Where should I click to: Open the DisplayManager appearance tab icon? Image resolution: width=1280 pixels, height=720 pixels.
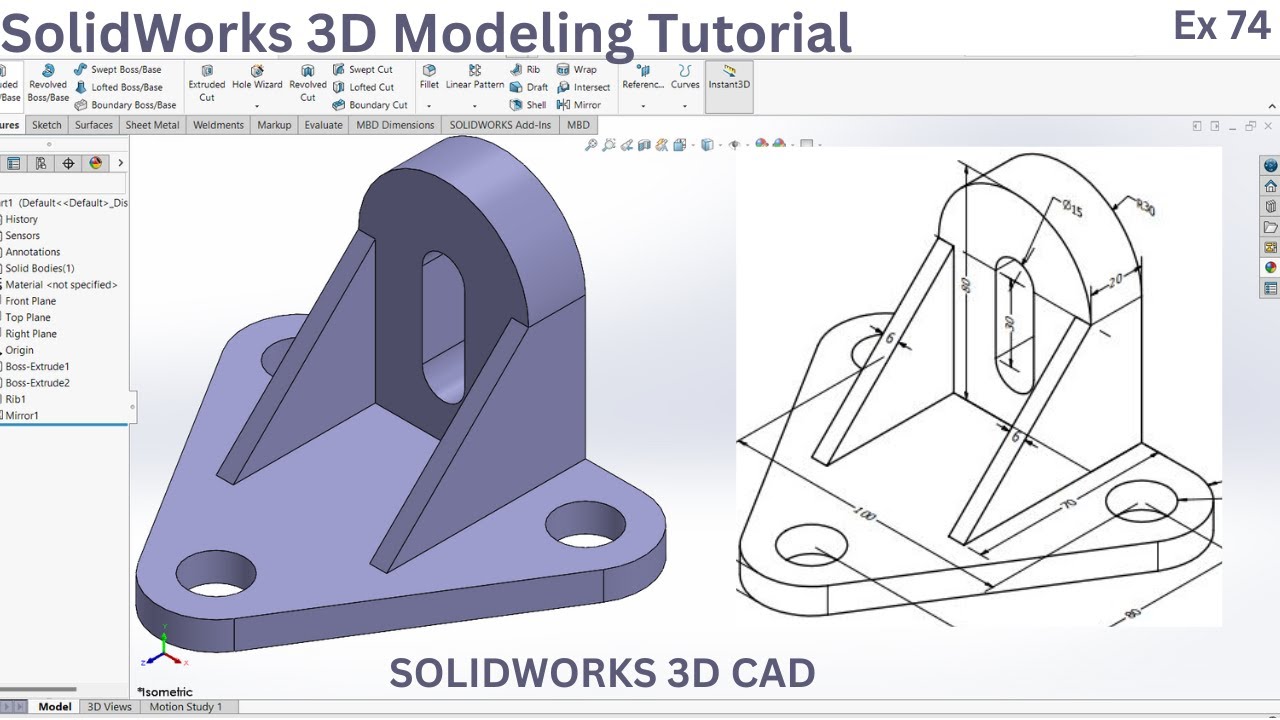96,163
